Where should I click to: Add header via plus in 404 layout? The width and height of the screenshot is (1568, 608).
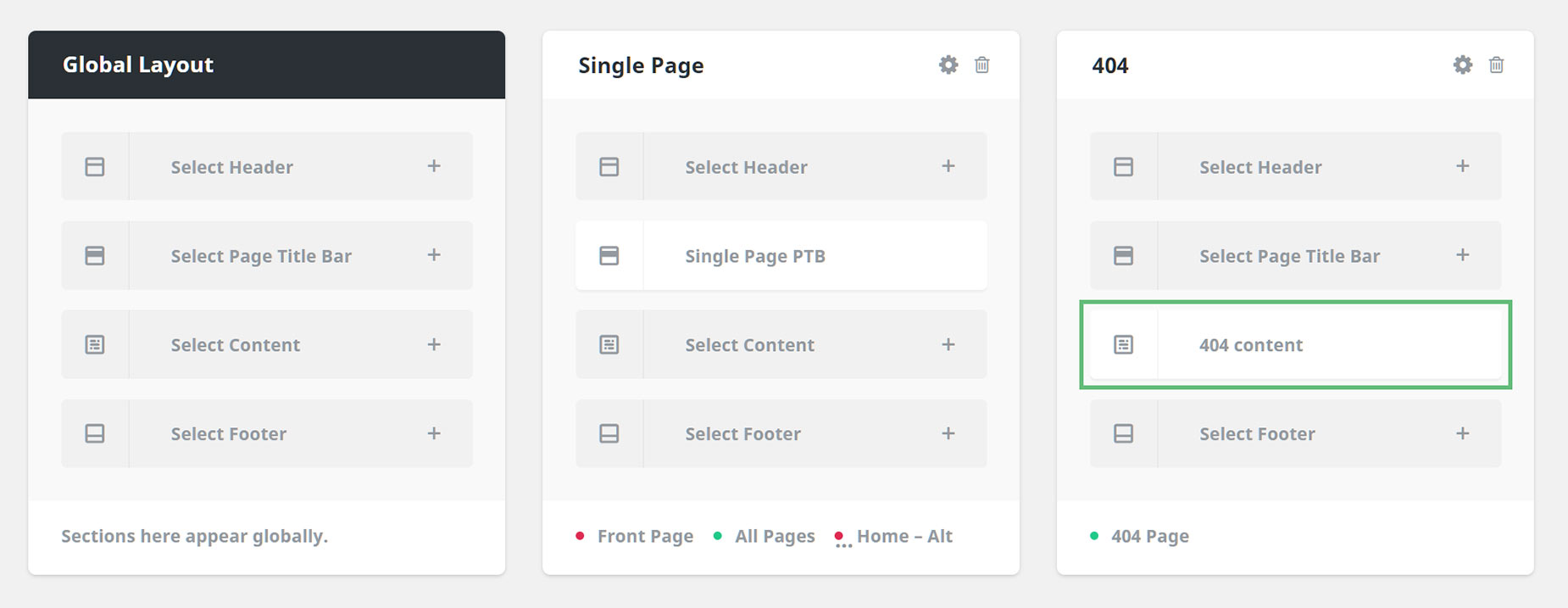click(x=1463, y=166)
